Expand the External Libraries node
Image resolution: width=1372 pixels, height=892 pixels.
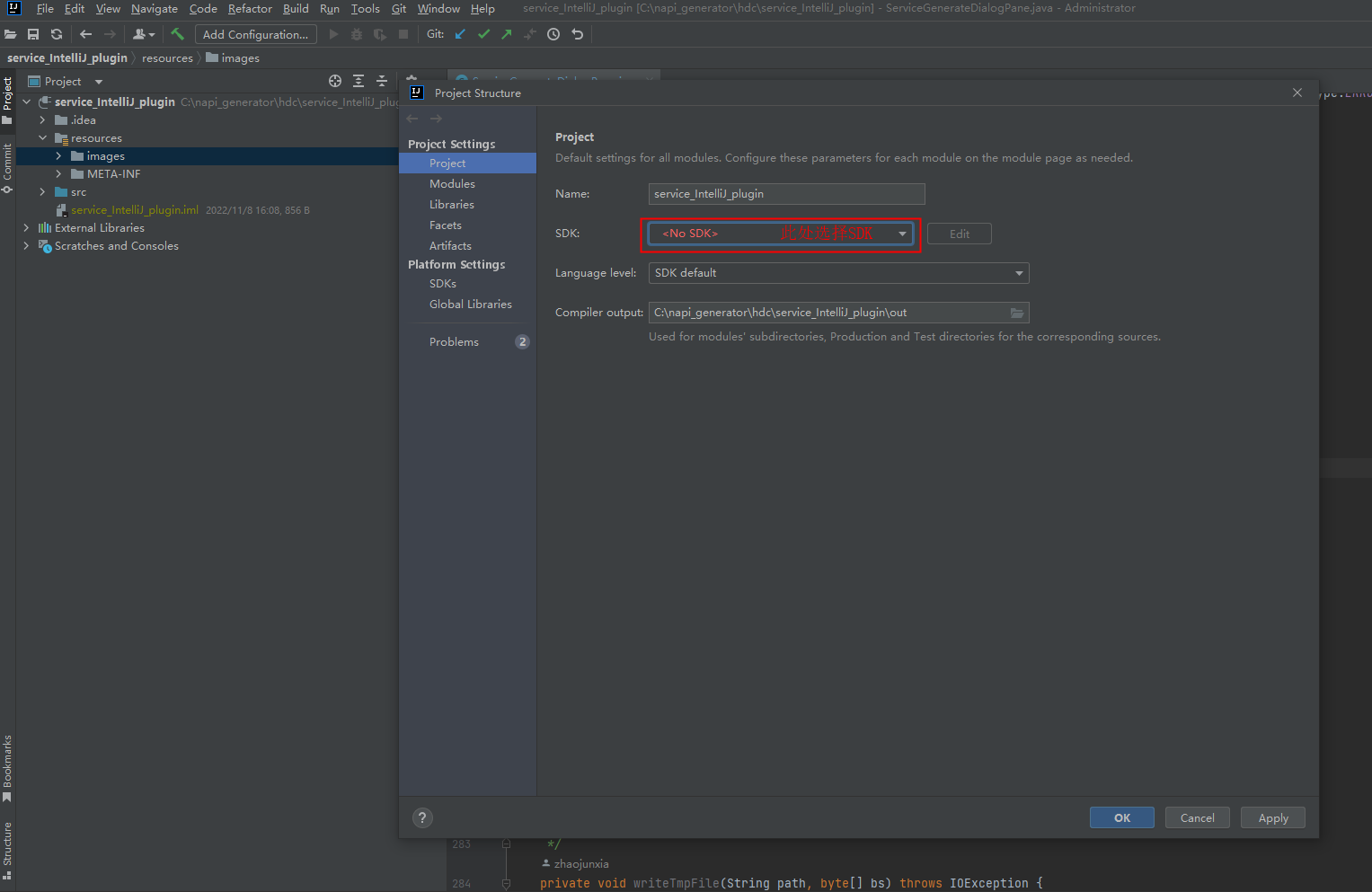(x=26, y=228)
